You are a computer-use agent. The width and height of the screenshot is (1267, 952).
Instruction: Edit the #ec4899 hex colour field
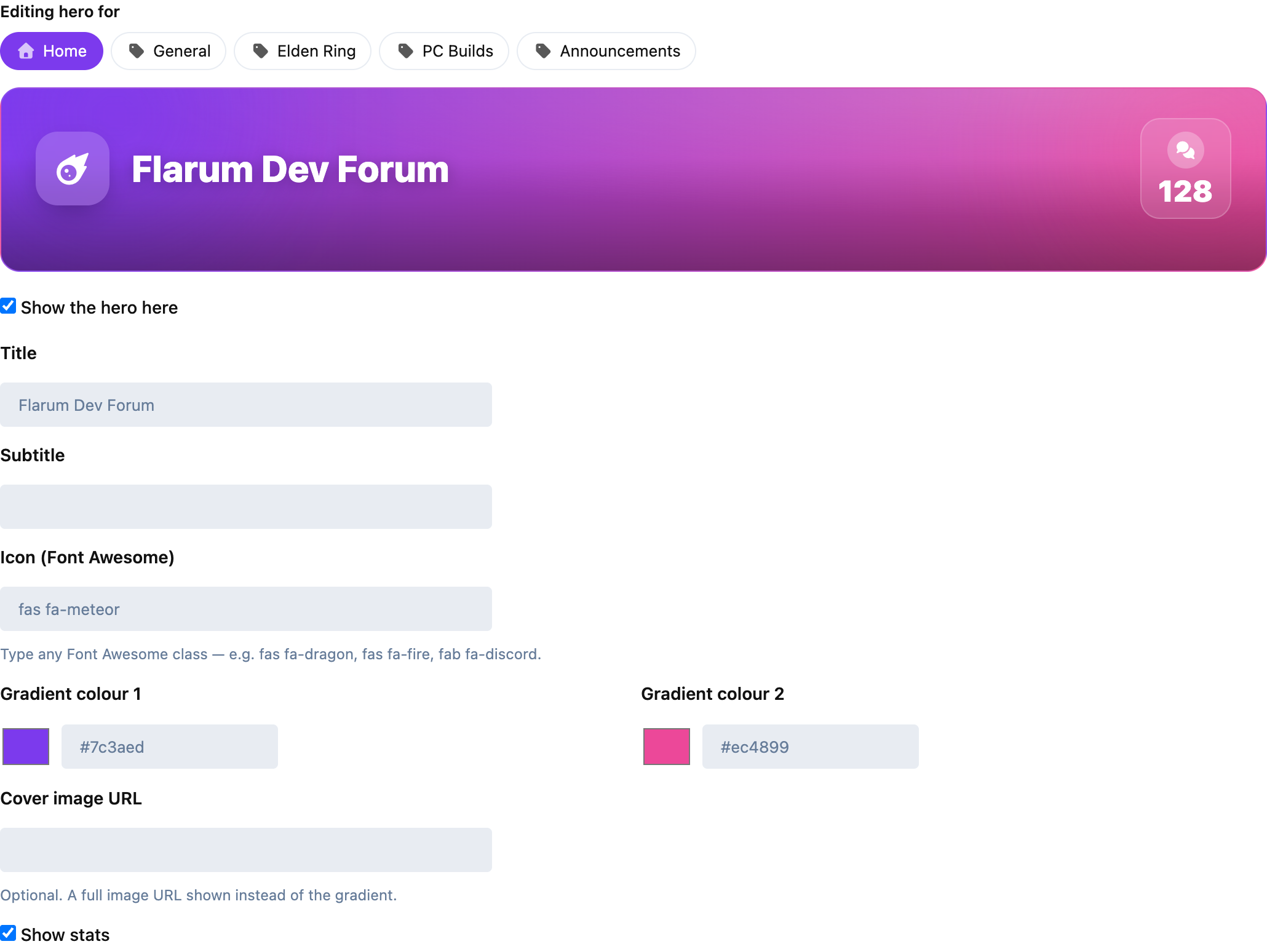811,747
